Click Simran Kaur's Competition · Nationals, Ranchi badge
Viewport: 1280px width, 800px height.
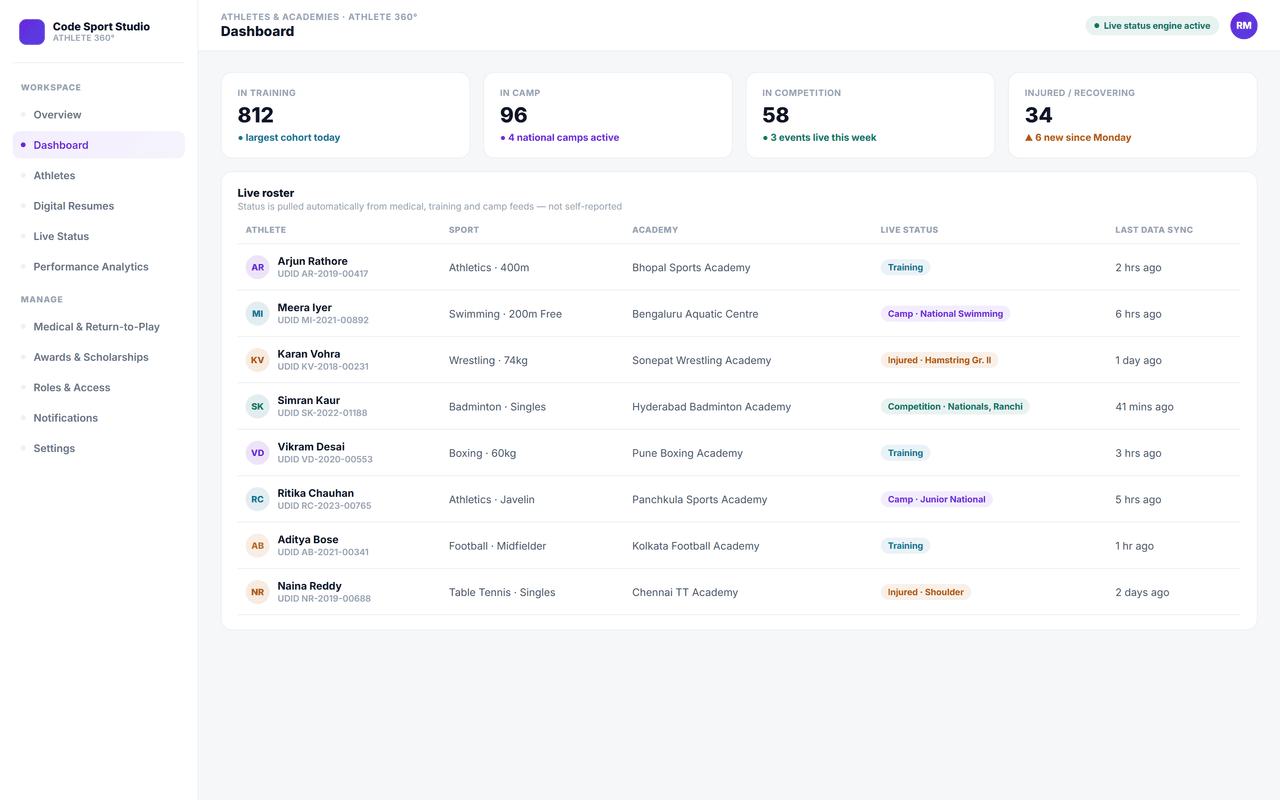click(955, 407)
